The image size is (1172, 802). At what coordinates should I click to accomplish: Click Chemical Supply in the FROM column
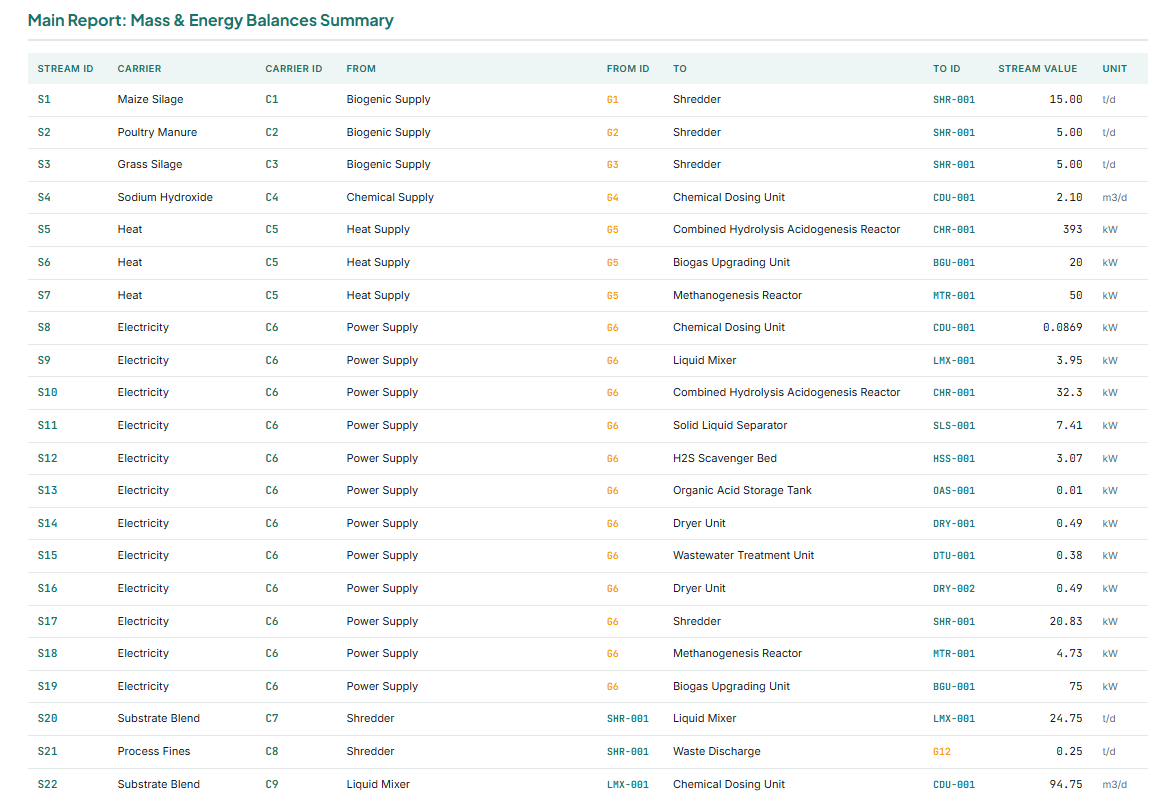point(390,197)
